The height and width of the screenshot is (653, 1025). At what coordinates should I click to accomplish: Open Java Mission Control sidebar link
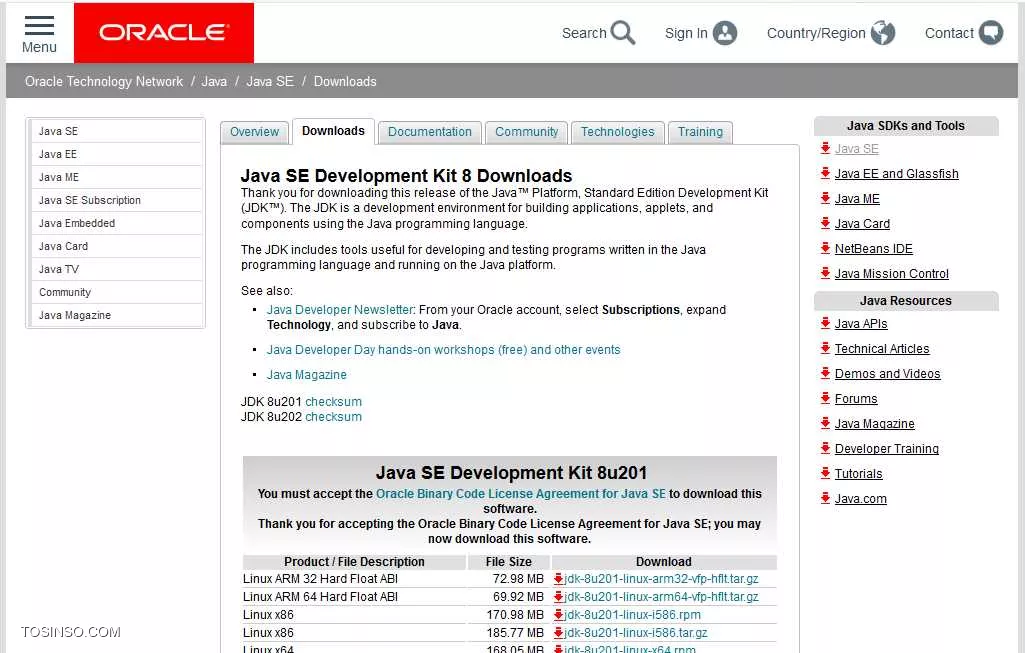tap(892, 274)
